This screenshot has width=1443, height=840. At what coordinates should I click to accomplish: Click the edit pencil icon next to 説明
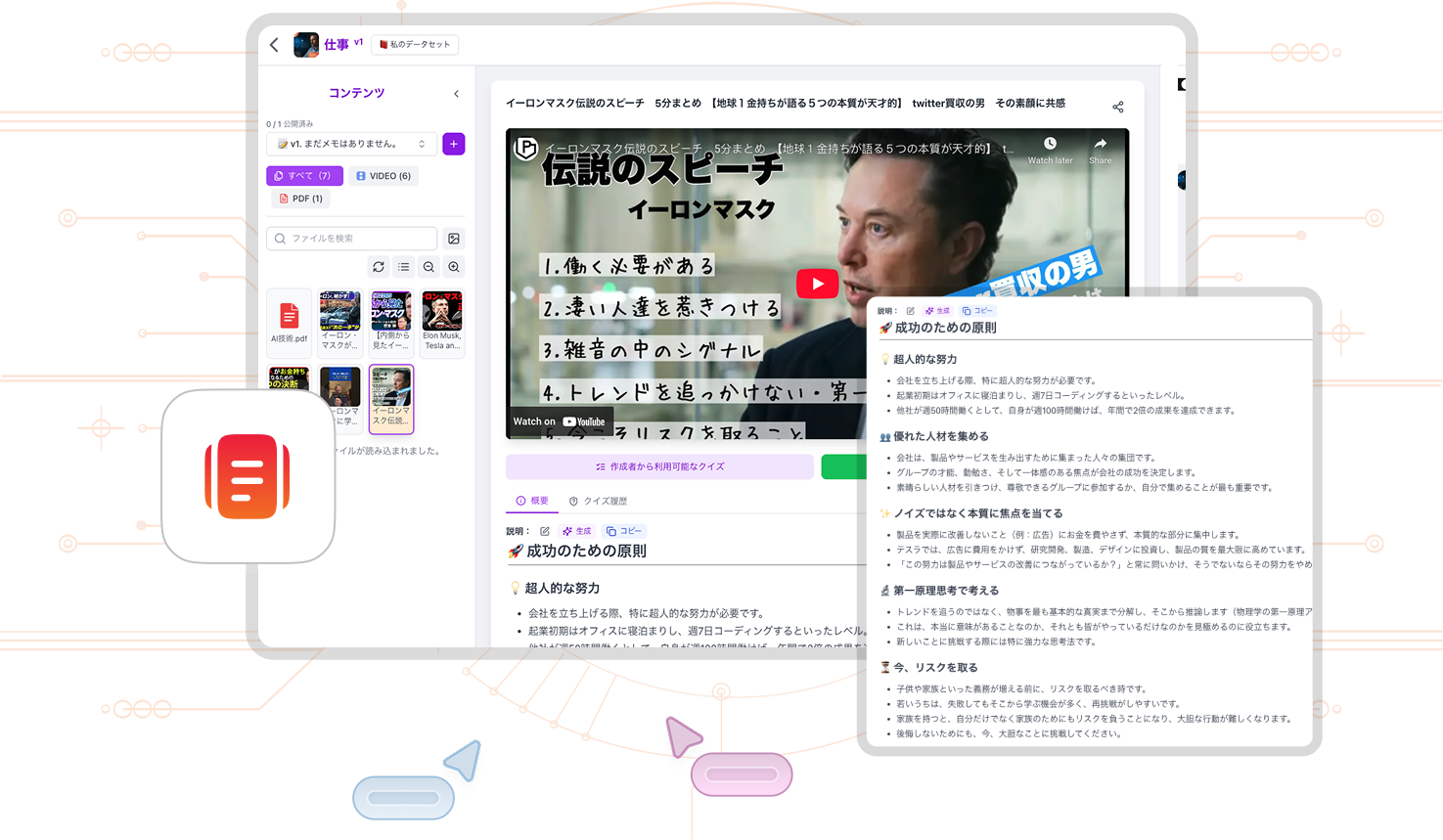(x=546, y=530)
